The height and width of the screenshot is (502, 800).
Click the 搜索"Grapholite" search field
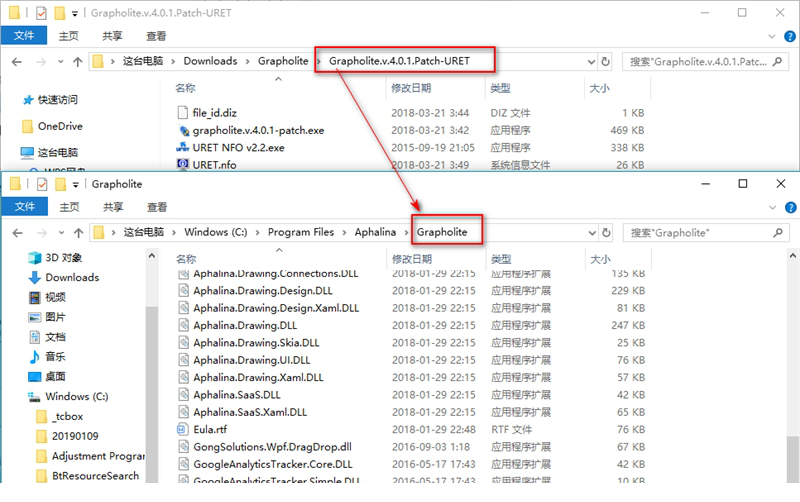click(x=706, y=233)
